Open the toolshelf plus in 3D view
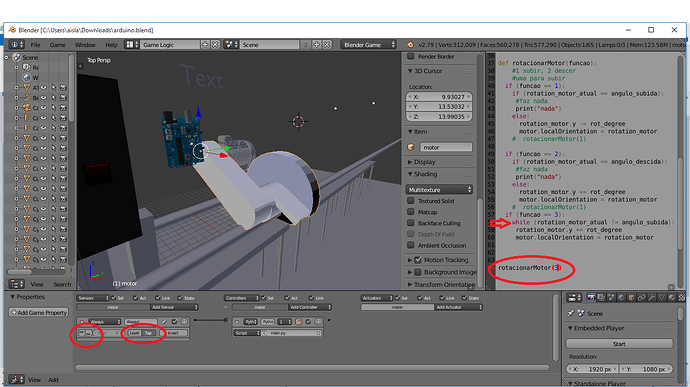 coord(80,66)
